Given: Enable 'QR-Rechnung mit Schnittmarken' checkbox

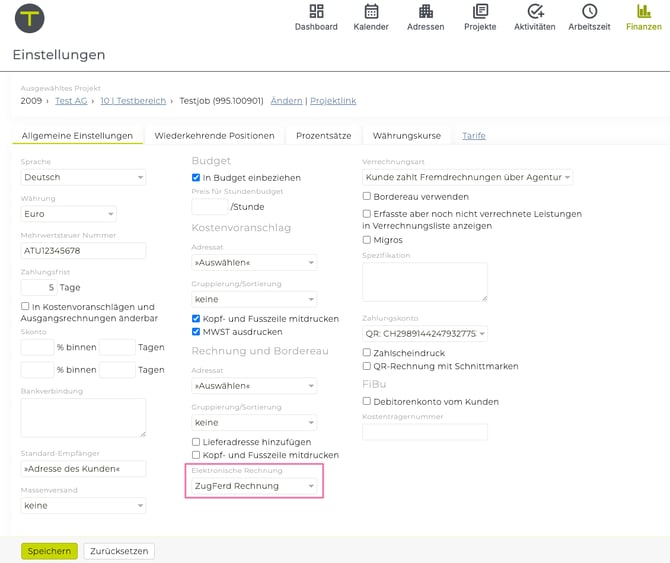Looking at the screenshot, I should click(367, 366).
